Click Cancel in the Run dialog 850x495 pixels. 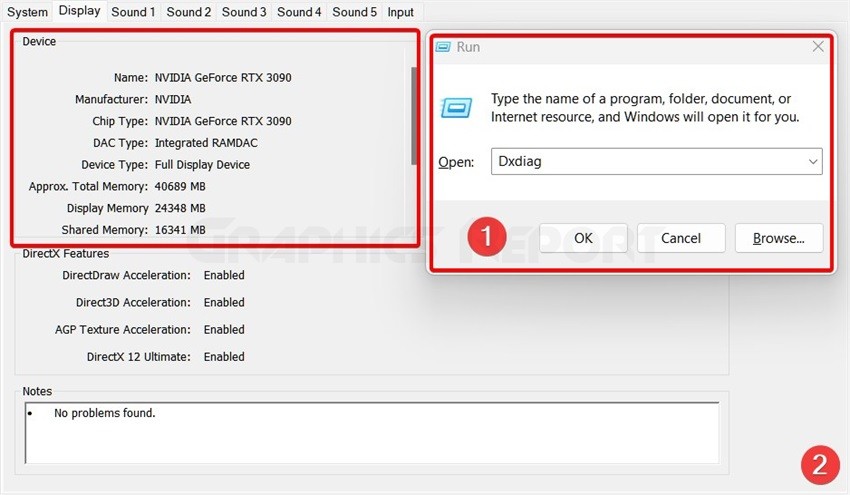(x=681, y=238)
